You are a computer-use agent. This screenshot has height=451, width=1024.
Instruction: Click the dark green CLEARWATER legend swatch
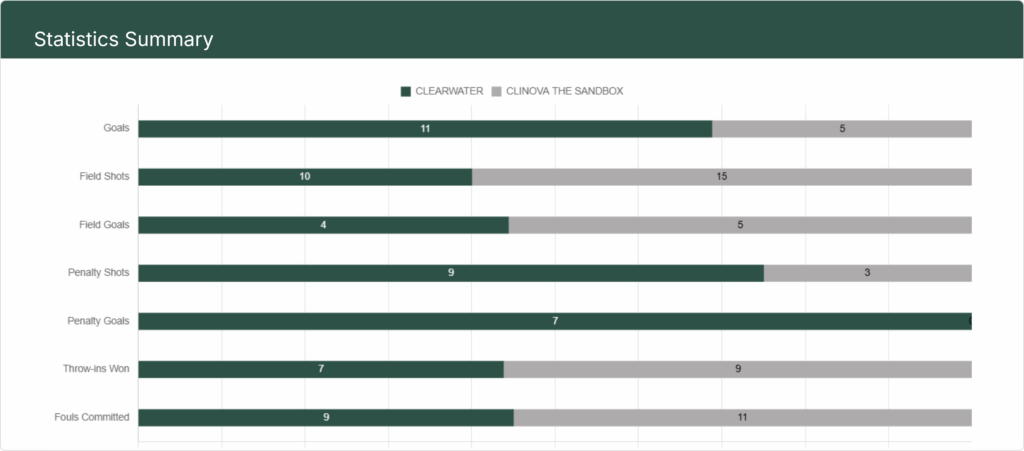[x=406, y=91]
